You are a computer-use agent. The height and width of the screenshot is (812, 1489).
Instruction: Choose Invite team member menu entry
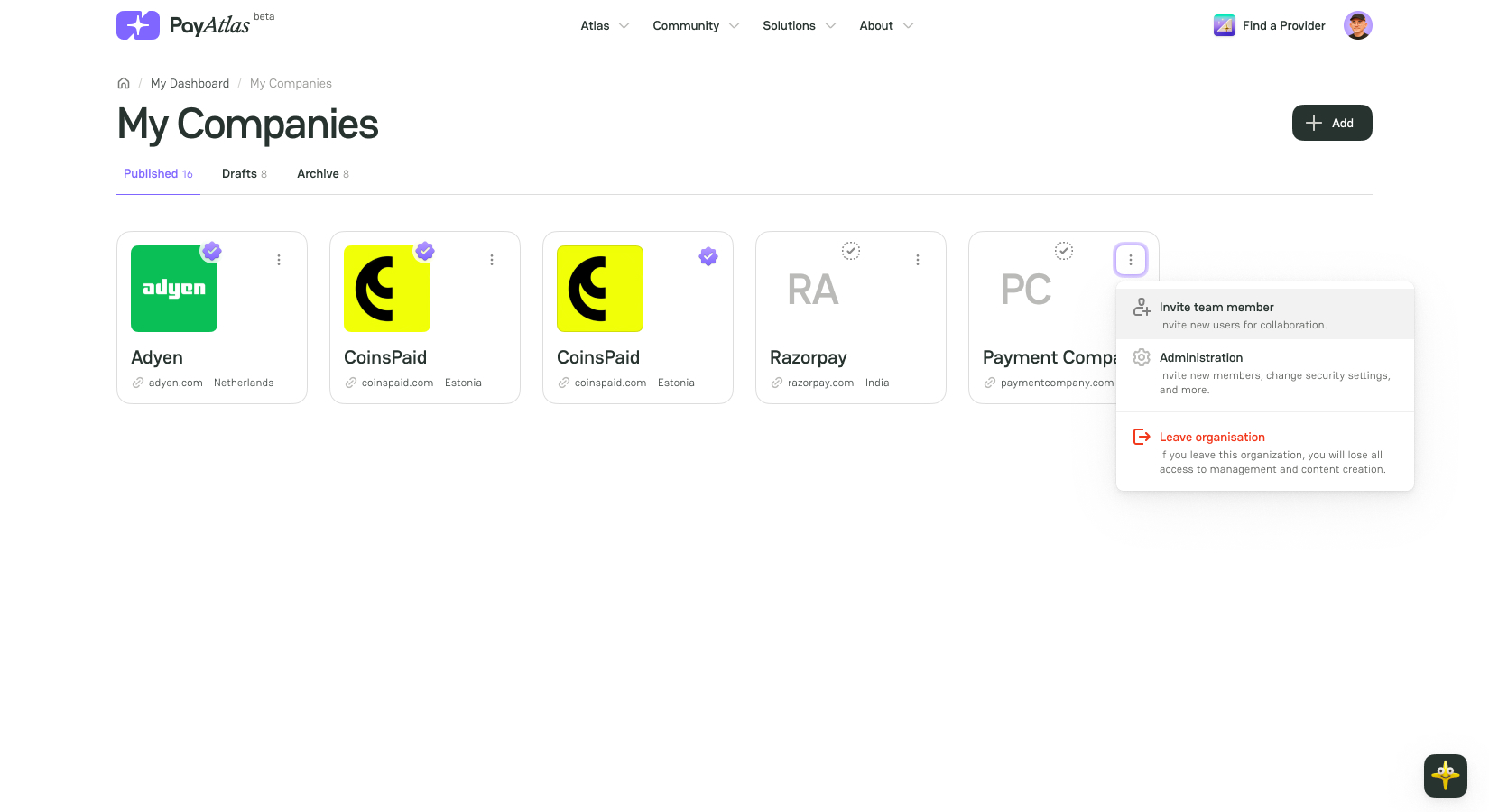(1265, 314)
